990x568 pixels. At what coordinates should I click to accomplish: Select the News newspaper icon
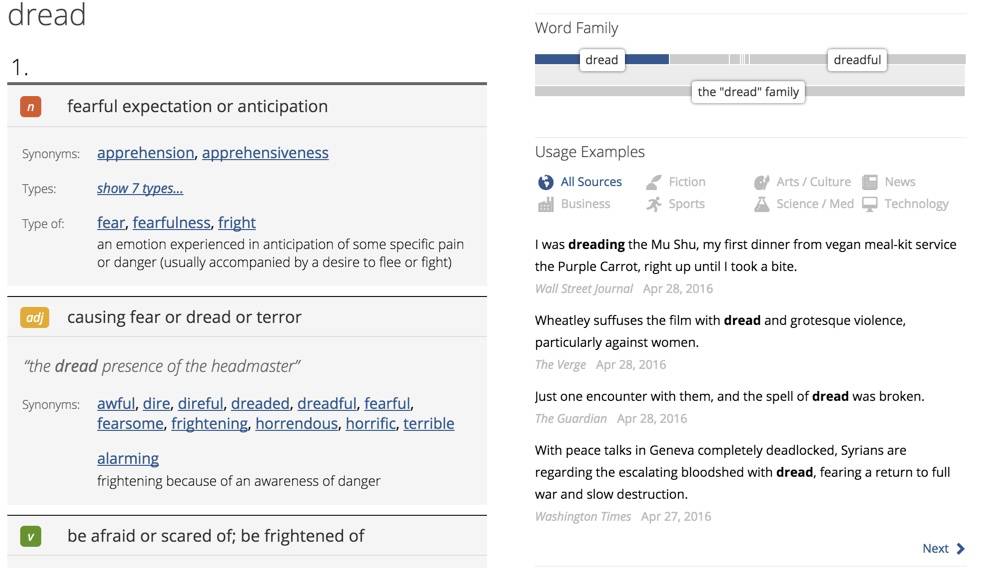870,182
